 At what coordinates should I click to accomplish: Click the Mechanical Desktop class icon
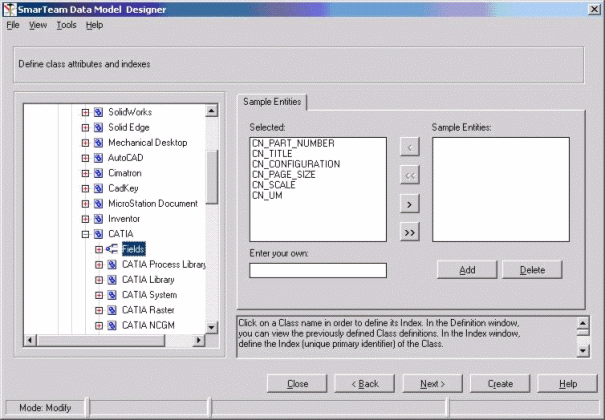pyautogui.click(x=98, y=143)
